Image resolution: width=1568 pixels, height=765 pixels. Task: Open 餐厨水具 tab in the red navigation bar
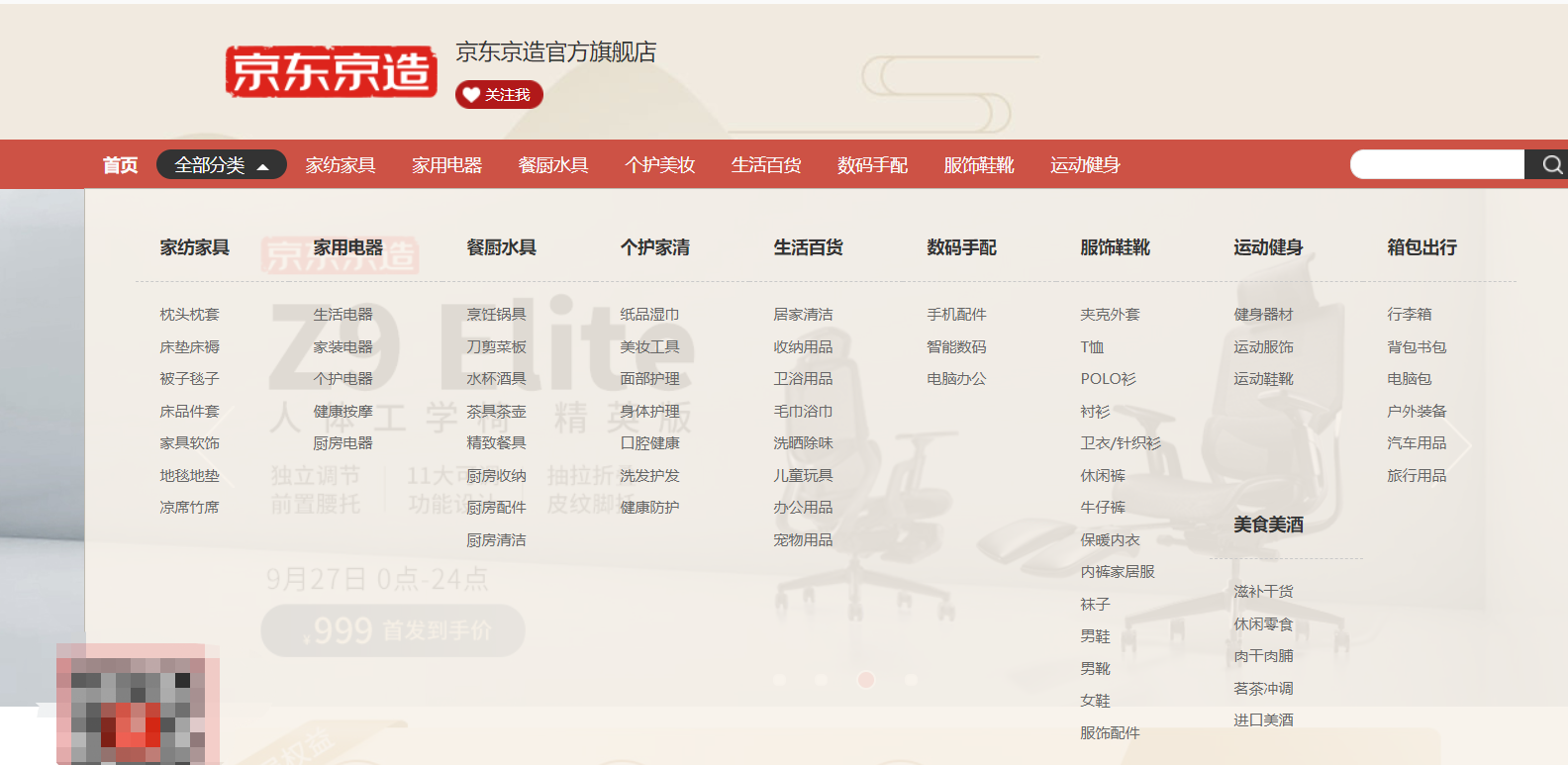click(553, 164)
